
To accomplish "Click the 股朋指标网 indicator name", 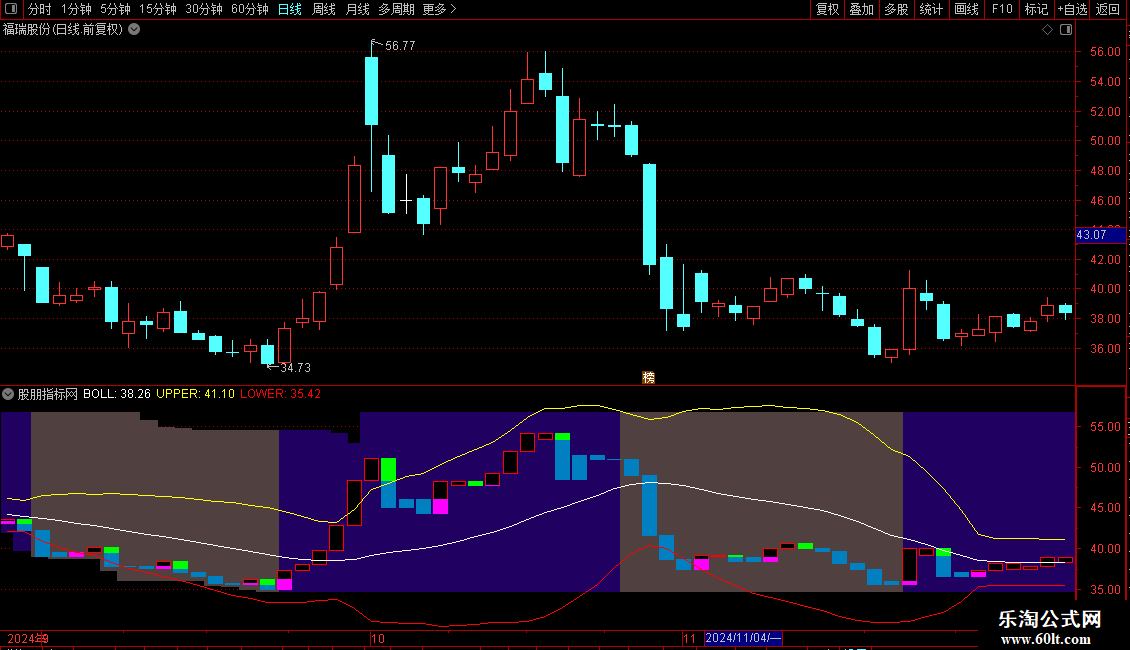I will (x=48, y=394).
